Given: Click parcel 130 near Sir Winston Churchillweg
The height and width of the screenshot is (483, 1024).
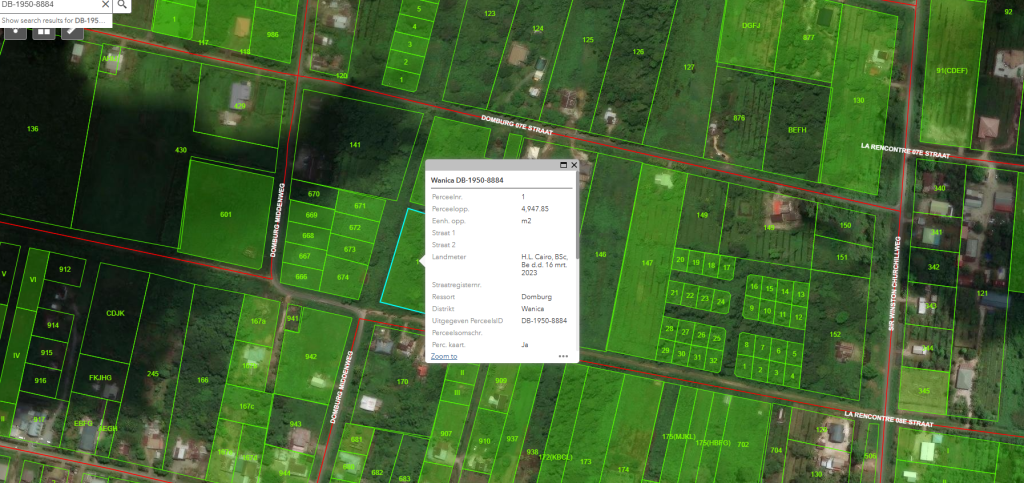Looking at the screenshot, I should (x=858, y=101).
